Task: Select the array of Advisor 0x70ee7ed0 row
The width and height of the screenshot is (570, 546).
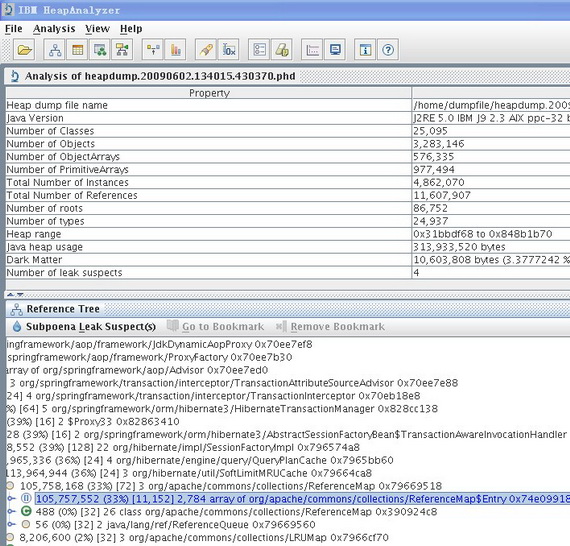Action: coord(137,370)
